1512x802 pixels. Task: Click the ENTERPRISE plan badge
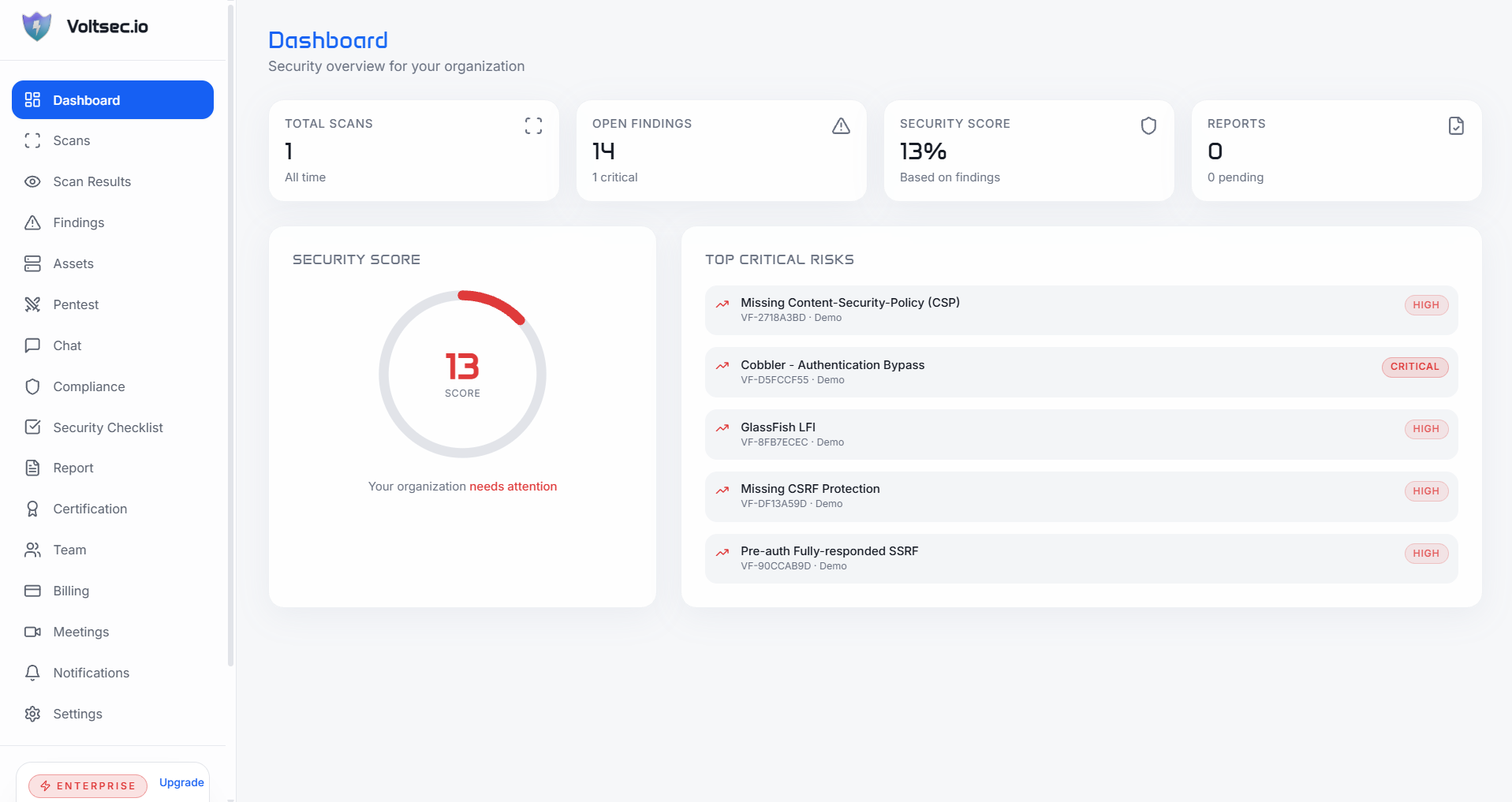pyautogui.click(x=88, y=785)
